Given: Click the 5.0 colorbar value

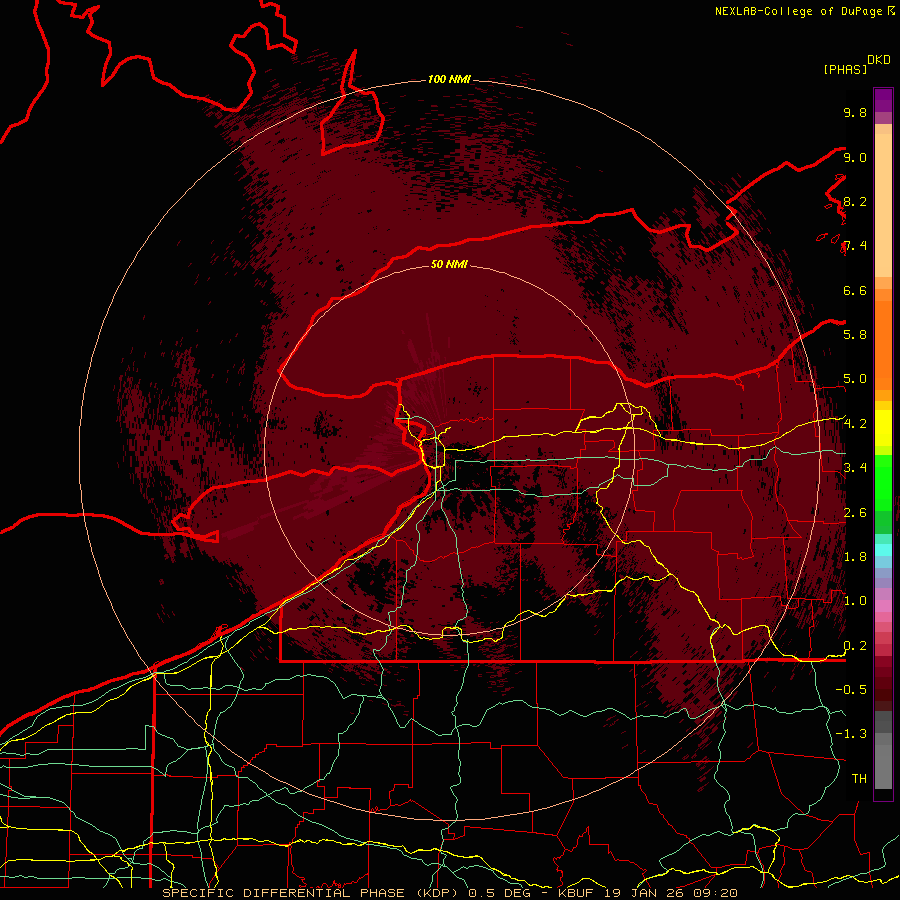Looking at the screenshot, I should coord(855,379).
